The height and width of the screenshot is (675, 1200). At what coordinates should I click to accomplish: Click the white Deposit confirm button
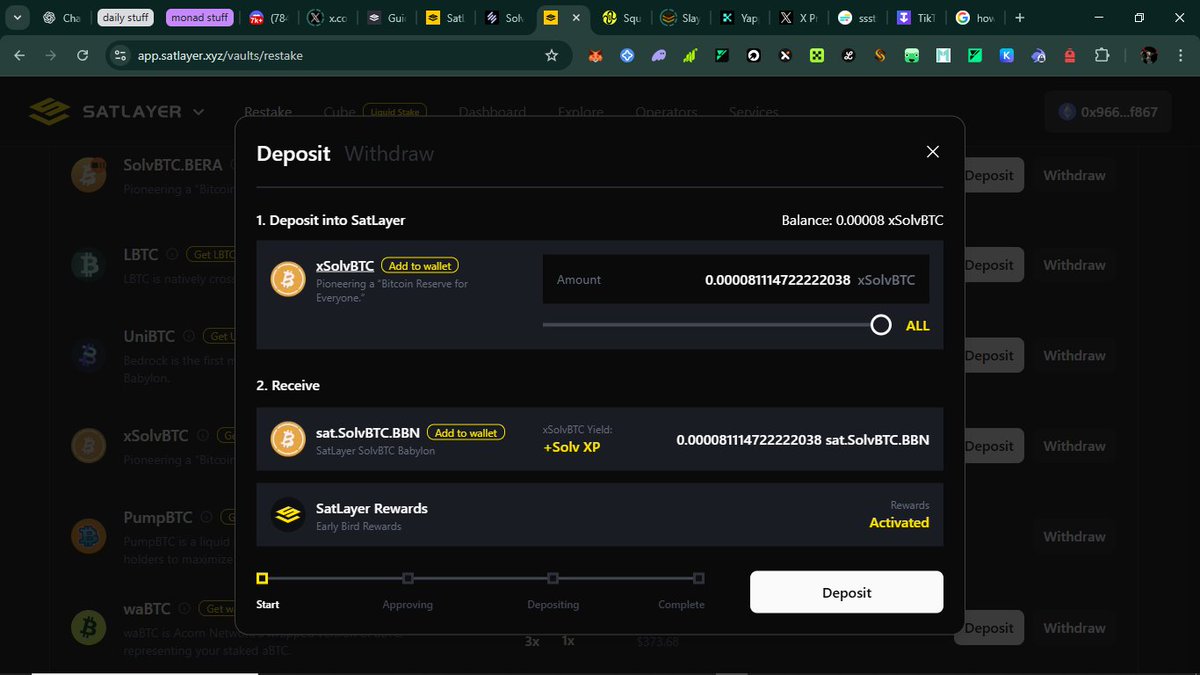click(x=847, y=592)
